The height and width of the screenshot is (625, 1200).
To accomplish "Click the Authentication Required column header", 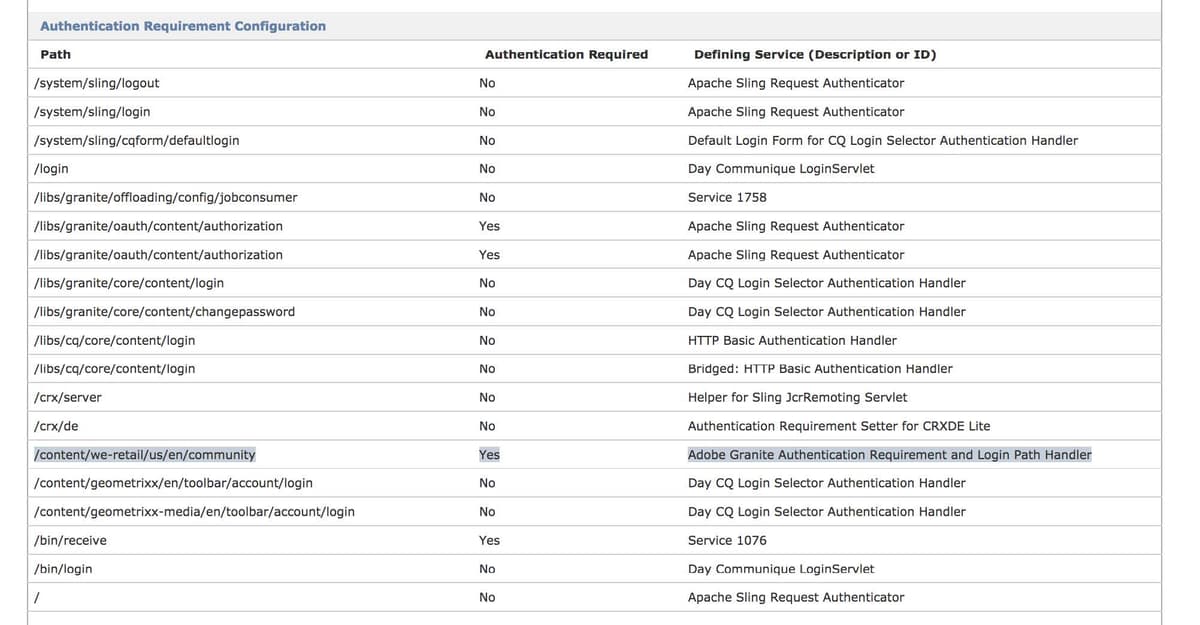I will 566,54.
